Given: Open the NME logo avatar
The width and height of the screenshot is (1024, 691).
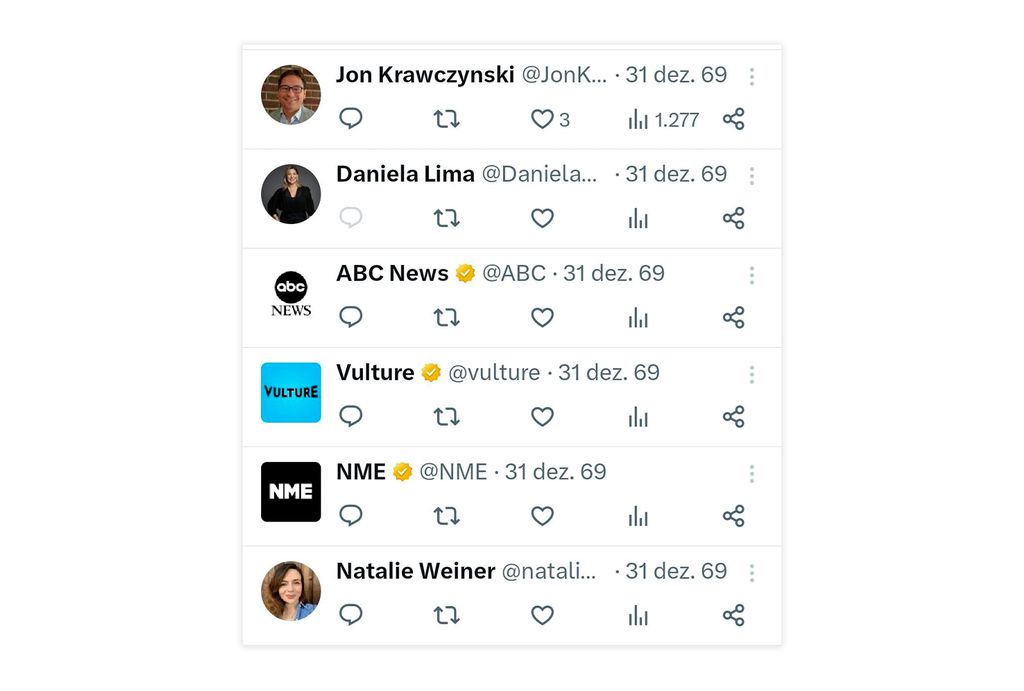Looking at the screenshot, I should (290, 491).
